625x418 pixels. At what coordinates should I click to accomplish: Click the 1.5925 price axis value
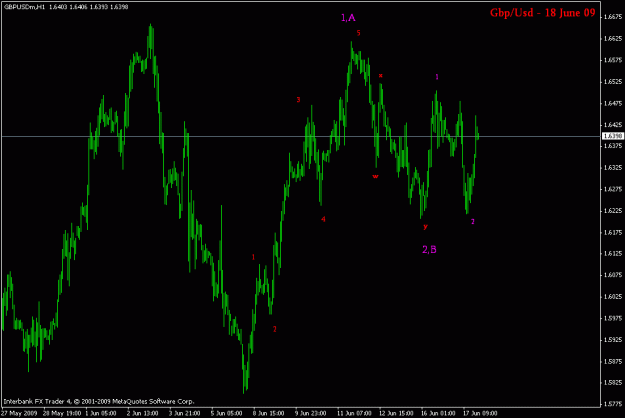[x=613, y=340]
